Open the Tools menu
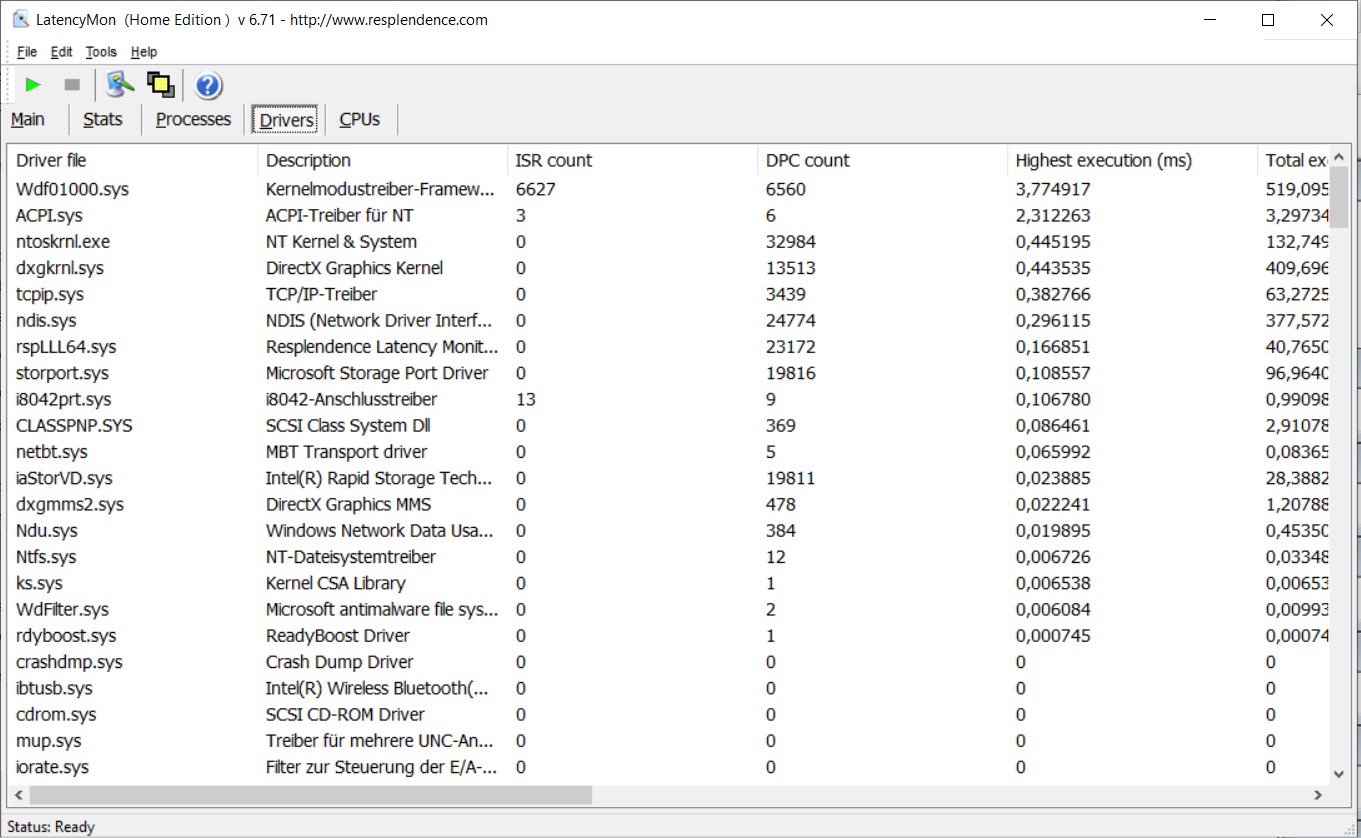 [101, 52]
